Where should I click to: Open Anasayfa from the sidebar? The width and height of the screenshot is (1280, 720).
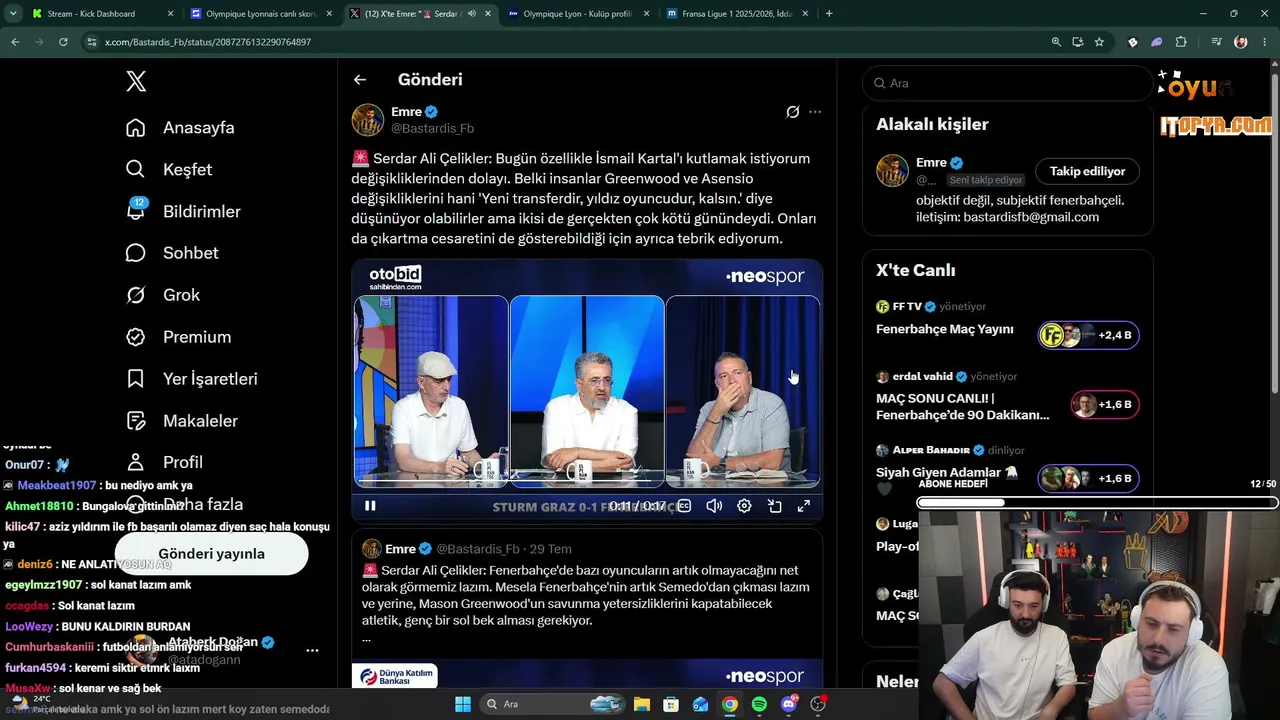click(180, 128)
